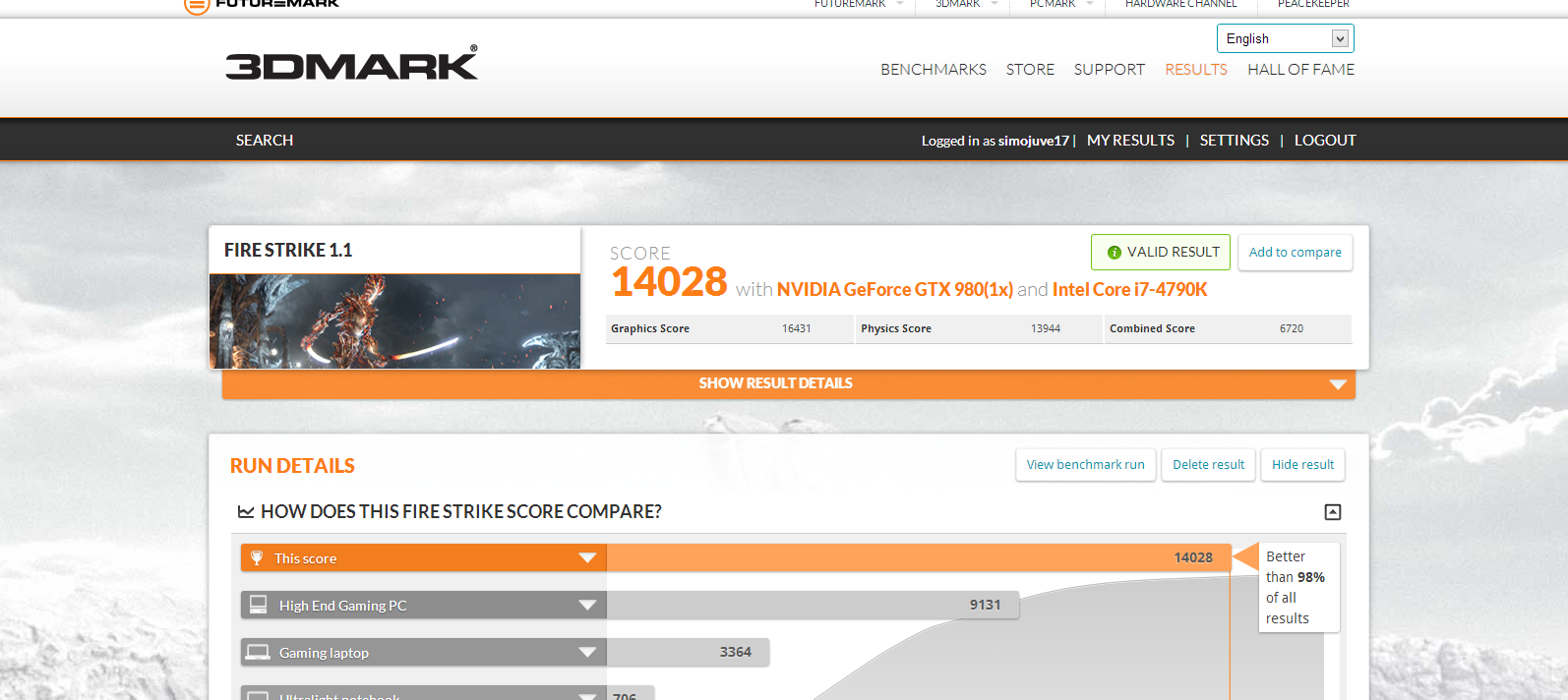Click the green info icon in Valid Result
This screenshot has height=700, width=1568.
tap(1115, 253)
